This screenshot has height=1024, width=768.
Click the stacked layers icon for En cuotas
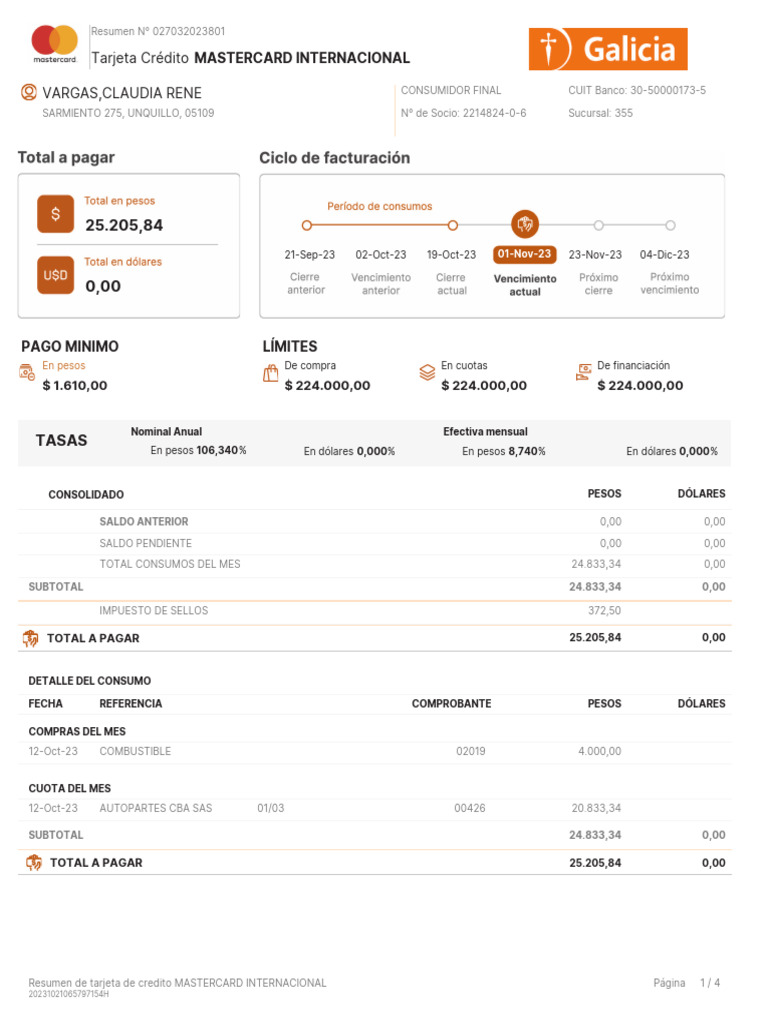click(x=427, y=373)
